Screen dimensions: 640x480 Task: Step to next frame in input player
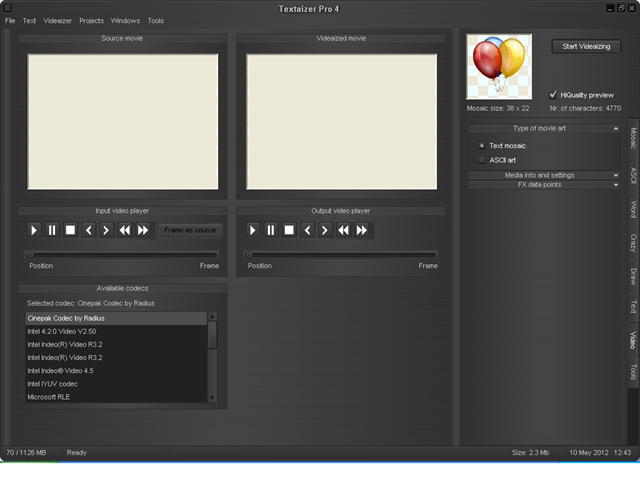pyautogui.click(x=106, y=230)
